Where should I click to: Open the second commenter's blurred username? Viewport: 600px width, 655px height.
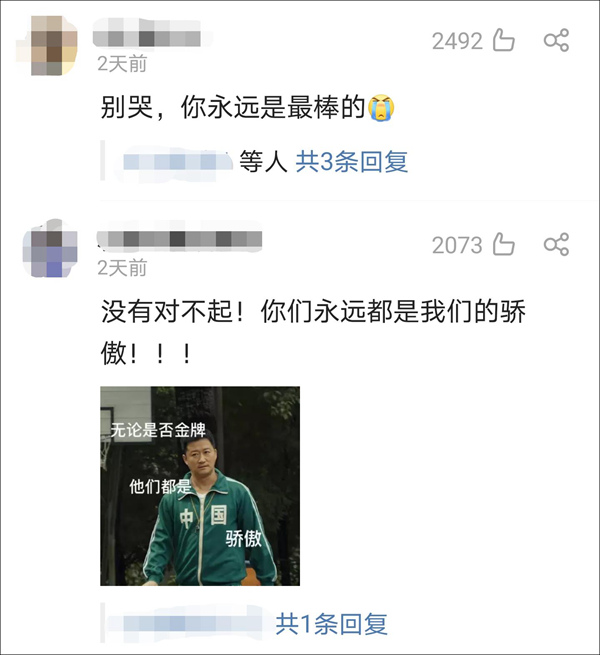click(x=179, y=239)
